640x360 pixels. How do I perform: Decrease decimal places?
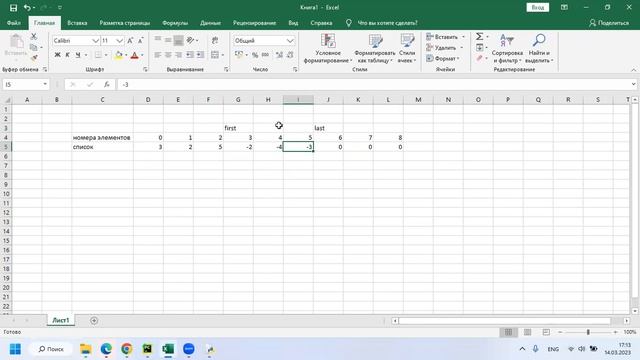click(290, 55)
